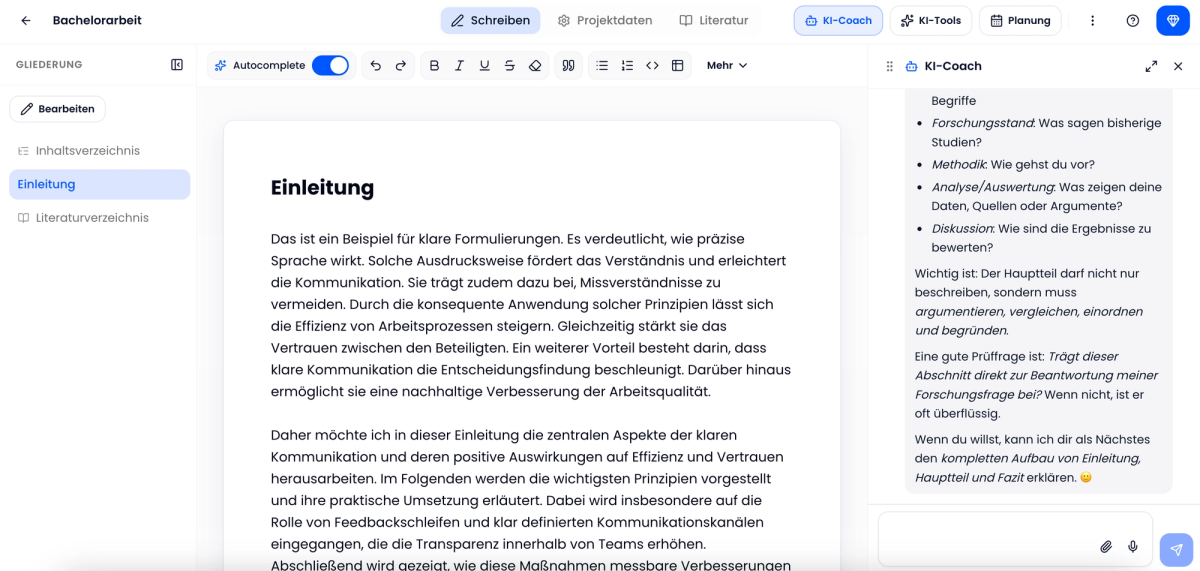1200x571 pixels.
Task: Open help via question mark icon
Action: tap(1133, 20)
